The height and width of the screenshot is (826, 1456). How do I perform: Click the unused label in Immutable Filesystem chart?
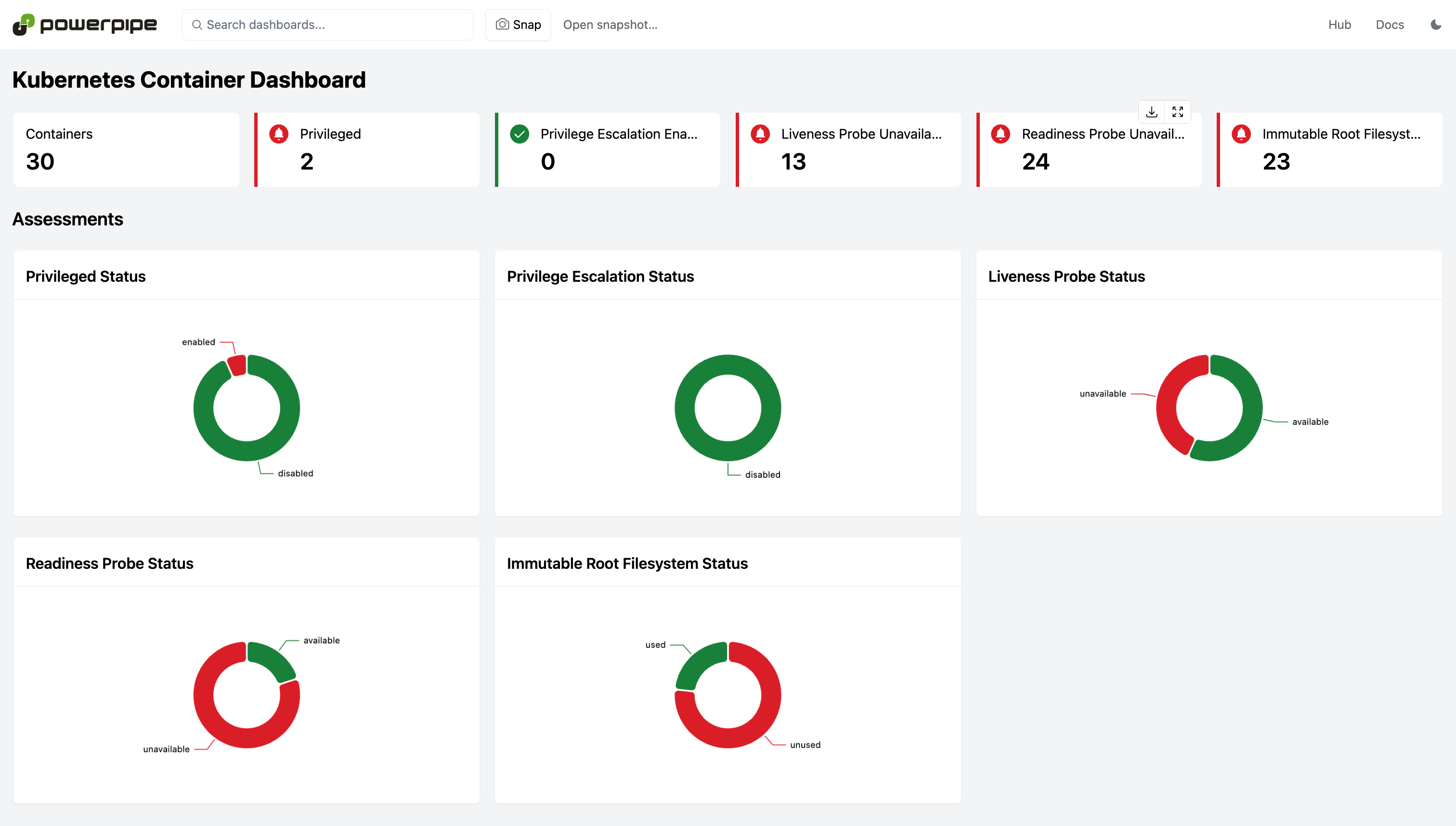click(x=805, y=745)
